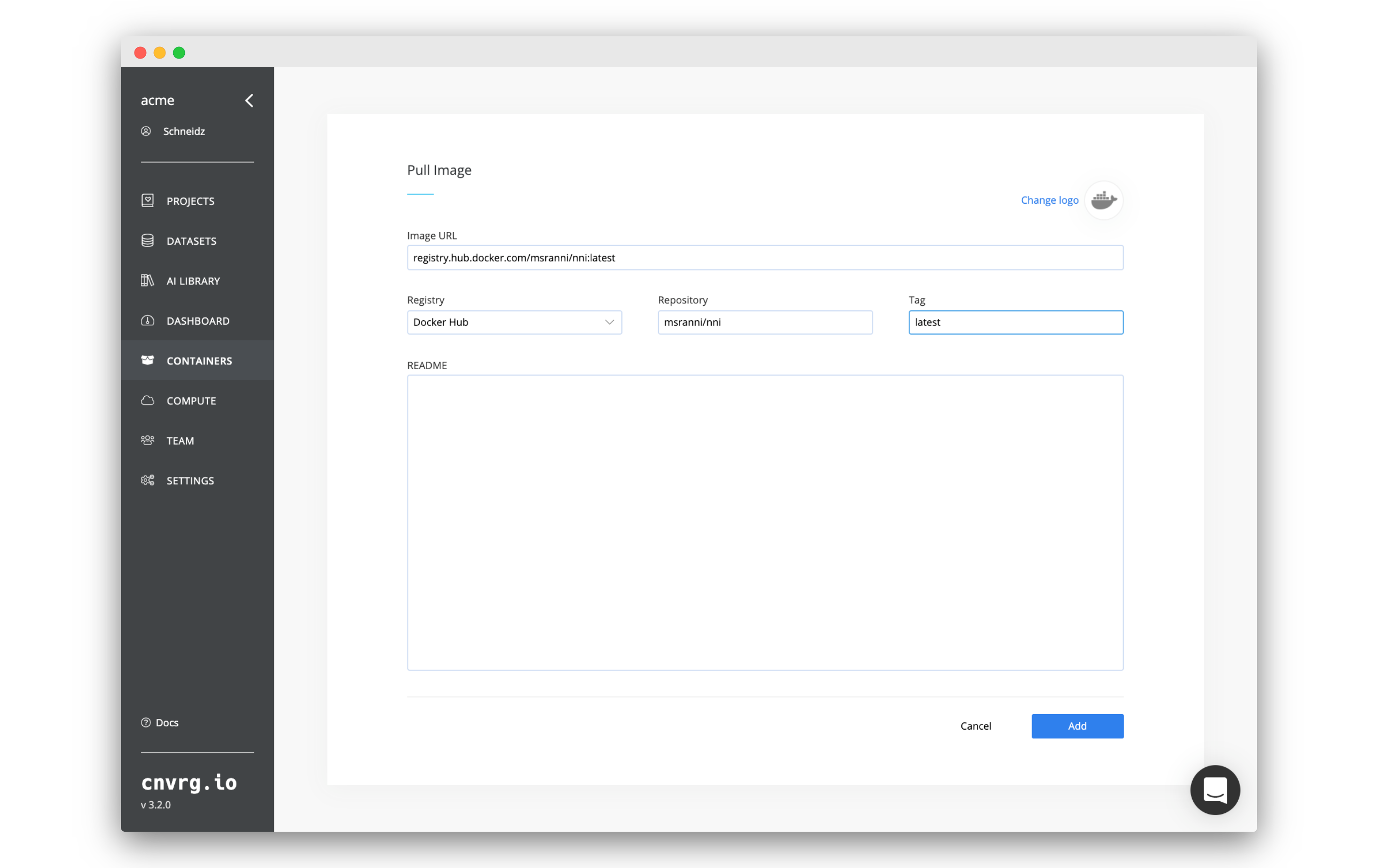Maximize the window with green button
1378x868 pixels.
tap(179, 53)
